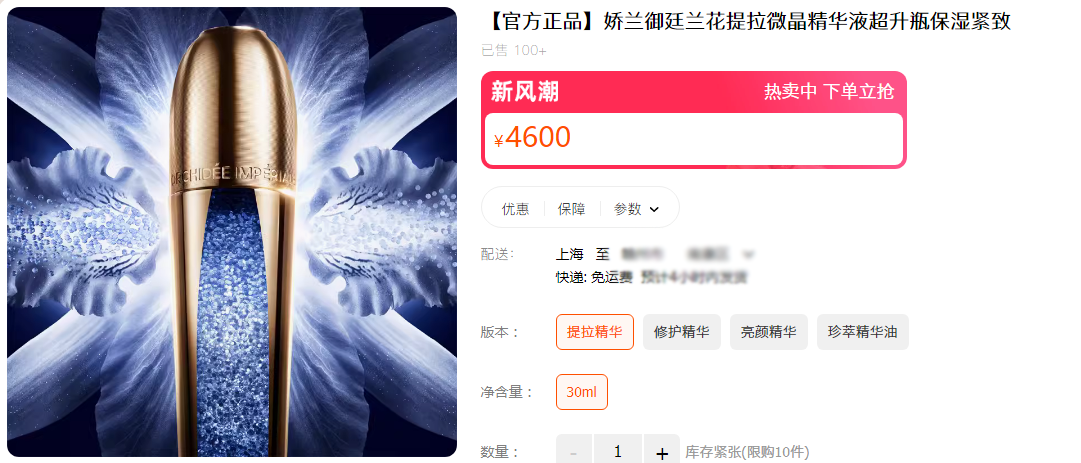Click the 新风潮 promotion banner label

(525, 92)
